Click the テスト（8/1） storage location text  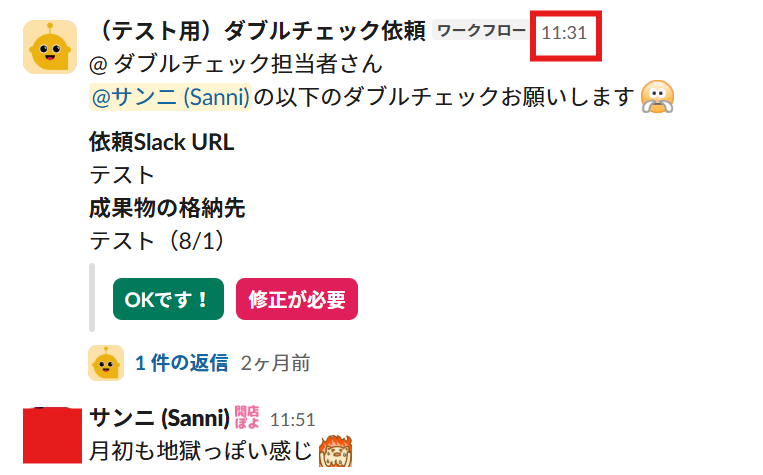pos(157,241)
